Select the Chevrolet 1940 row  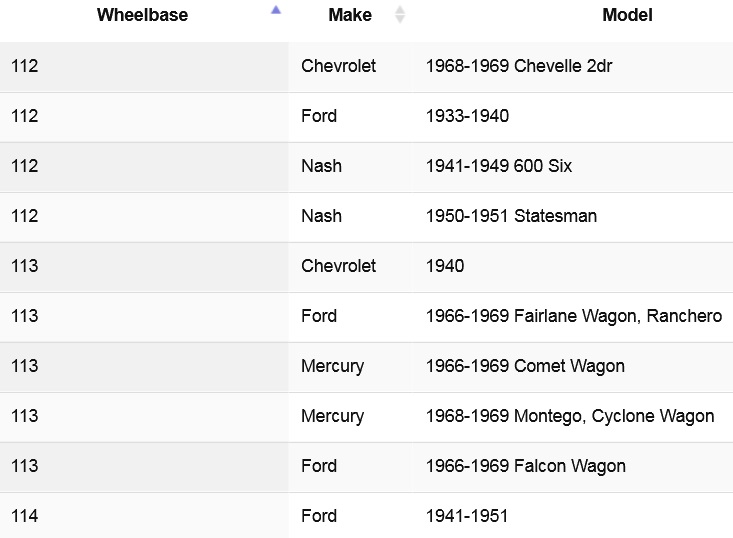(366, 267)
